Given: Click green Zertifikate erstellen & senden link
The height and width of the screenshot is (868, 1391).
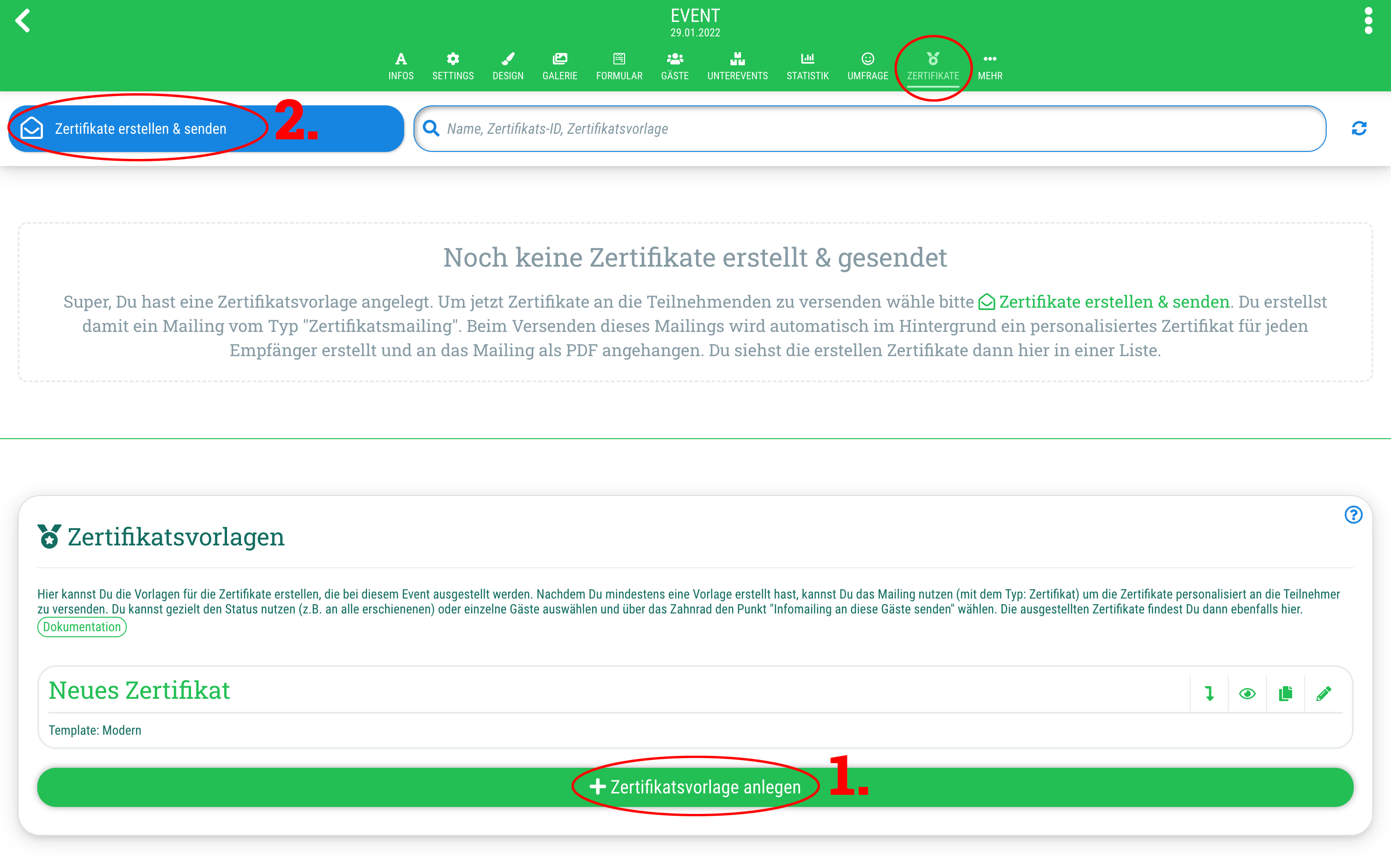Looking at the screenshot, I should tap(1104, 302).
